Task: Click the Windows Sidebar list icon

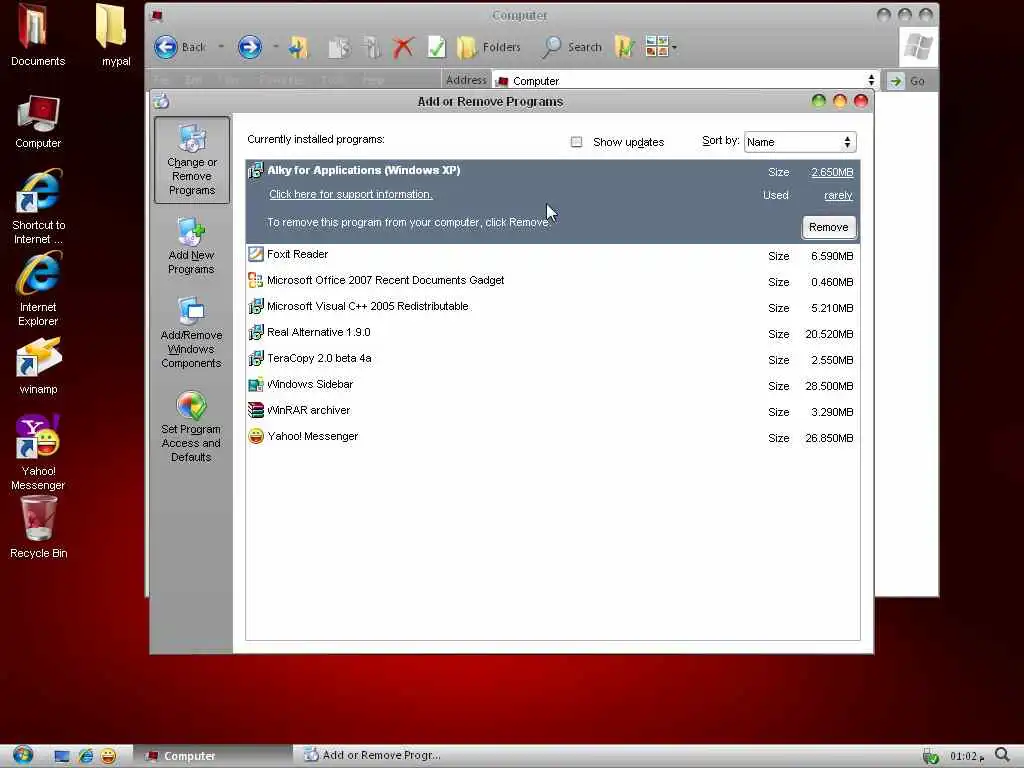Action: [256, 384]
